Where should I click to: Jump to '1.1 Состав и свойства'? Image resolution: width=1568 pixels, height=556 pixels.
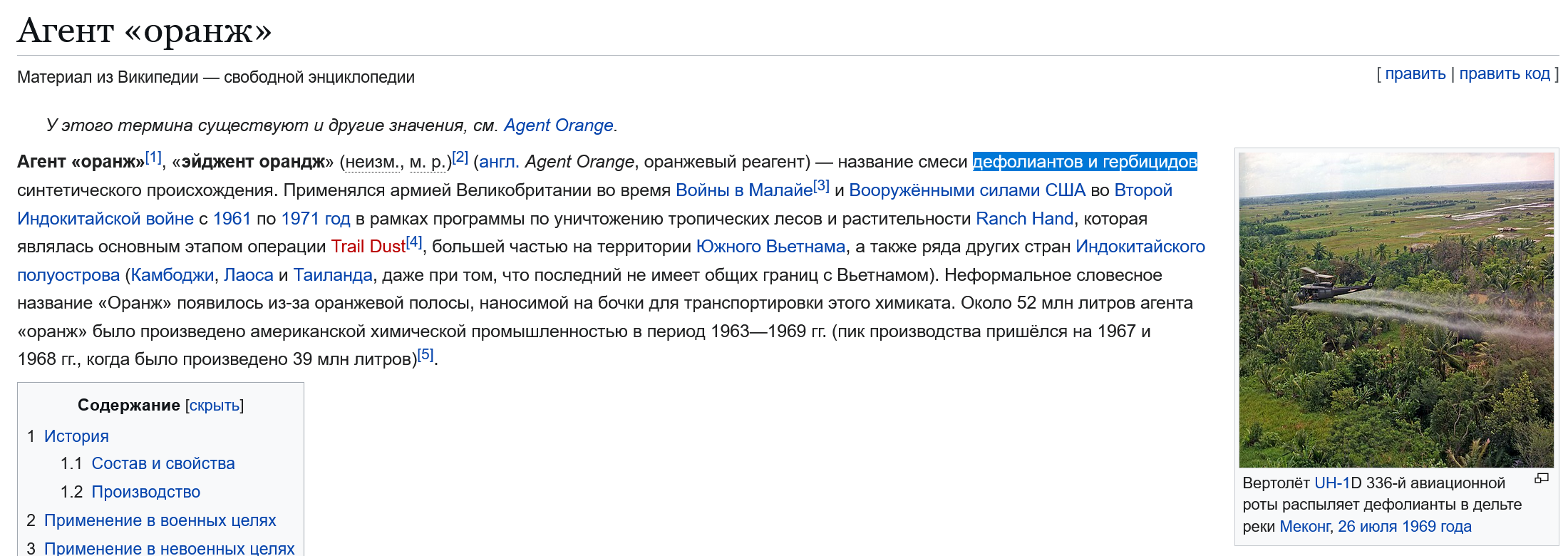163,464
